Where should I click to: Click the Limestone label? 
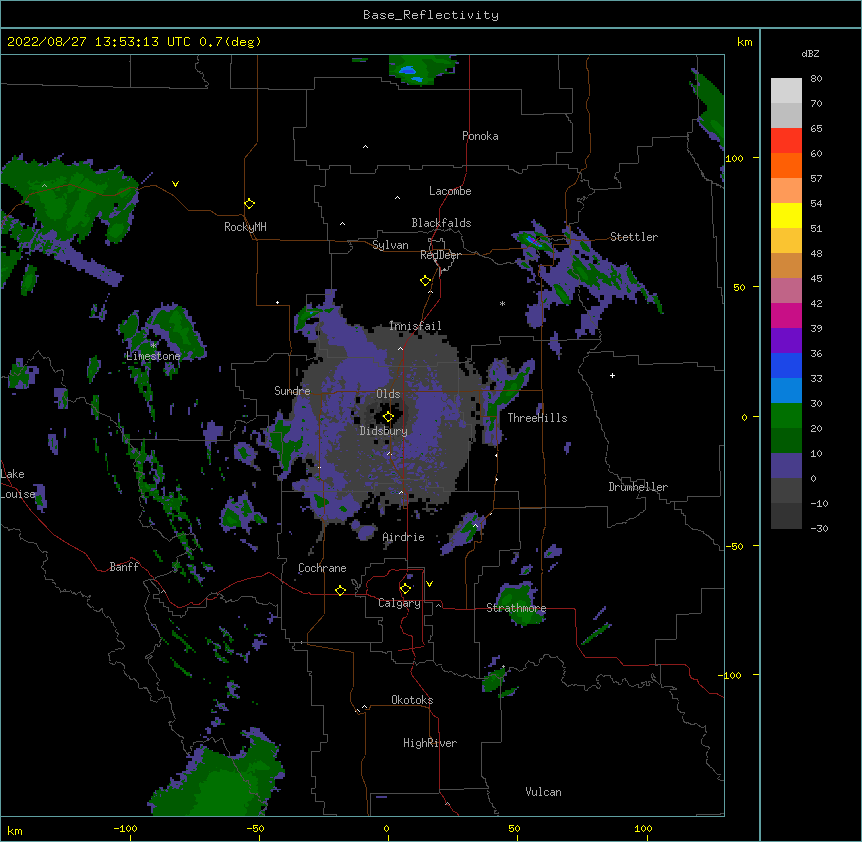click(153, 356)
